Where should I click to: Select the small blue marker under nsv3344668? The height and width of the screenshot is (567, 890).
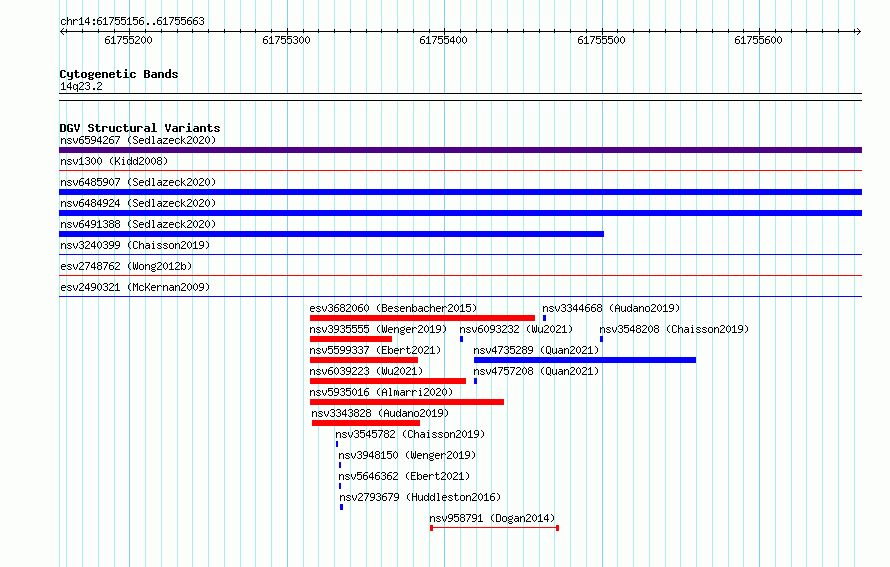point(544,318)
